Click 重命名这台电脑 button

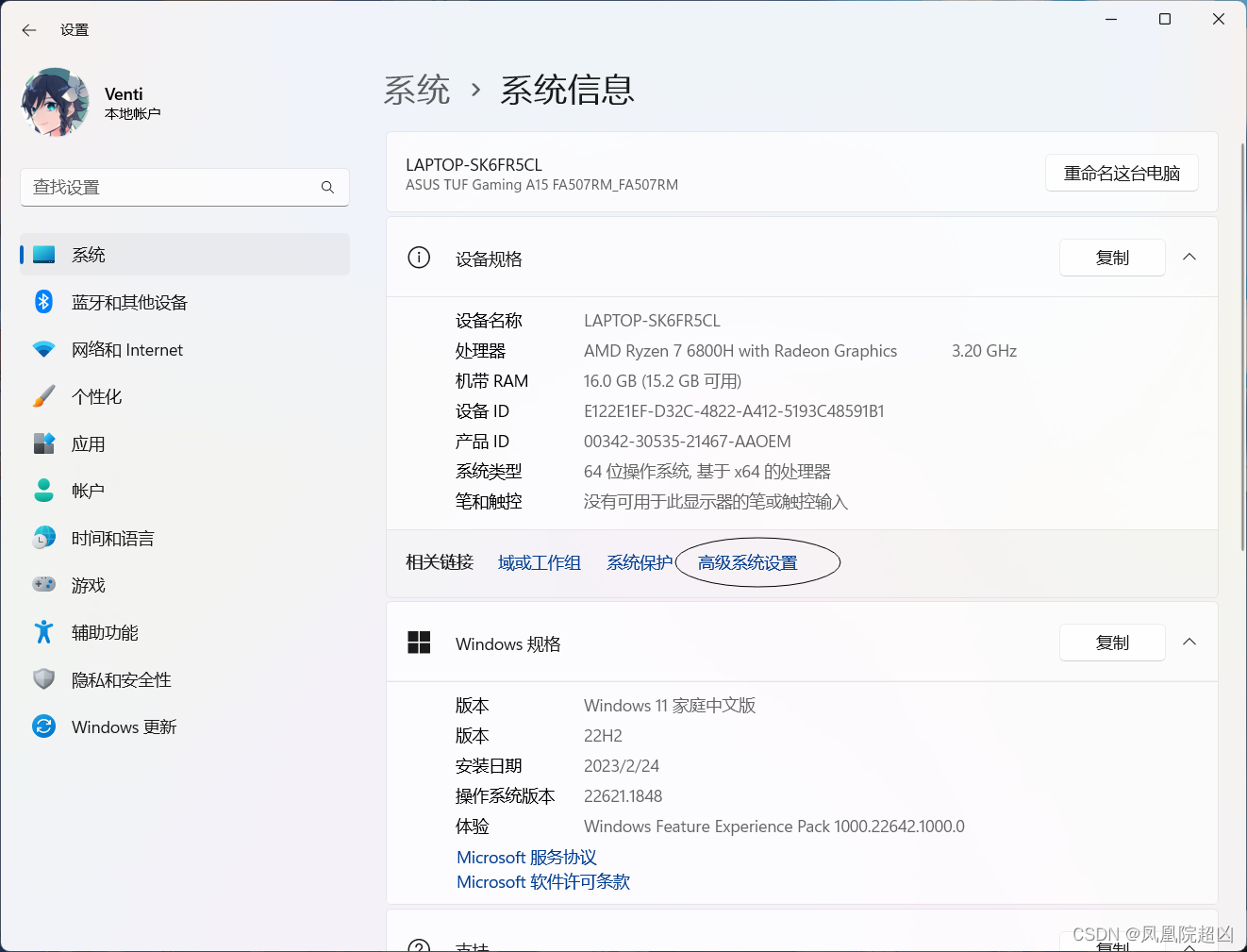(1122, 173)
